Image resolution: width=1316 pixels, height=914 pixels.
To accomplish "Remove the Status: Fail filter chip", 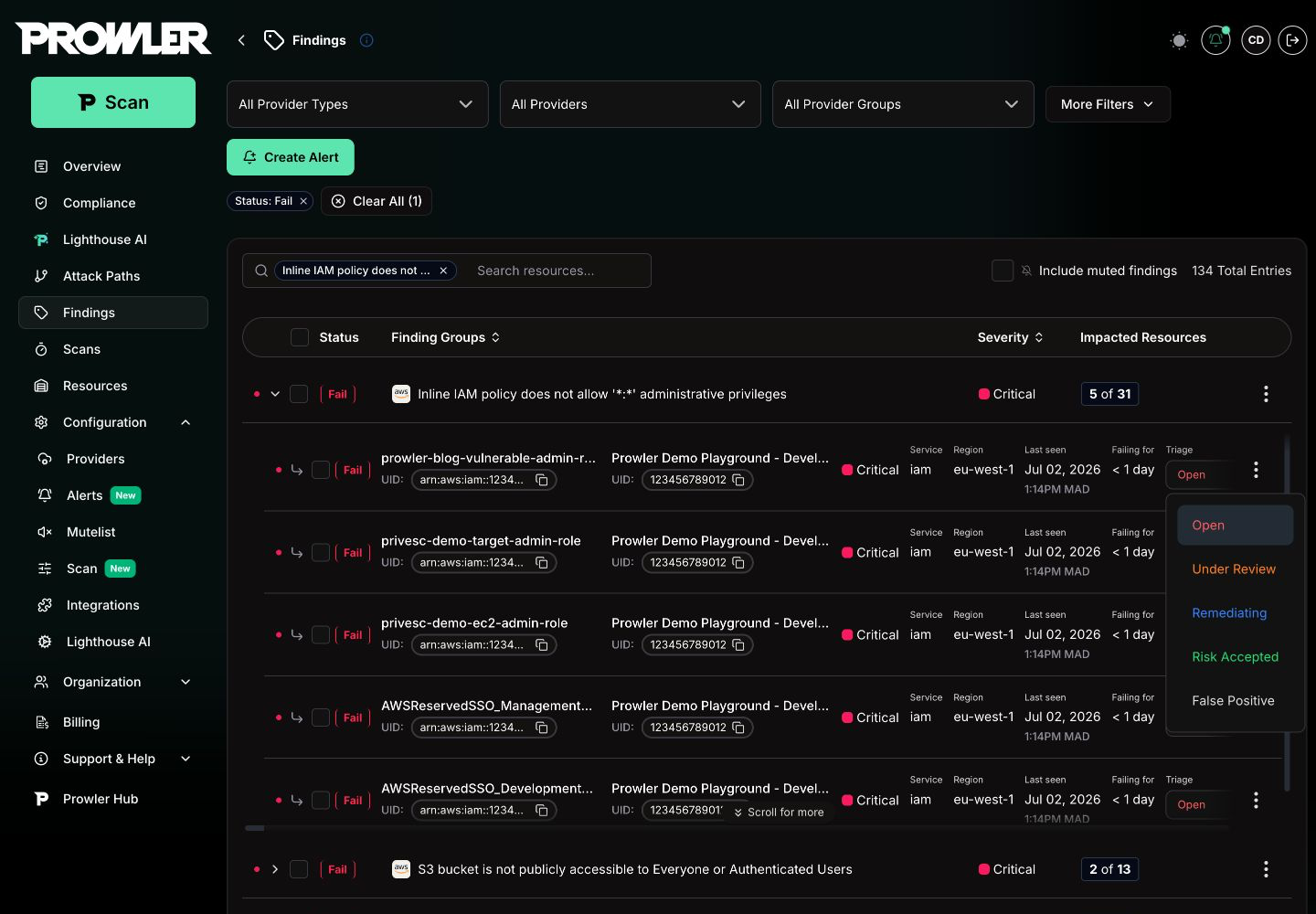I will [x=303, y=201].
